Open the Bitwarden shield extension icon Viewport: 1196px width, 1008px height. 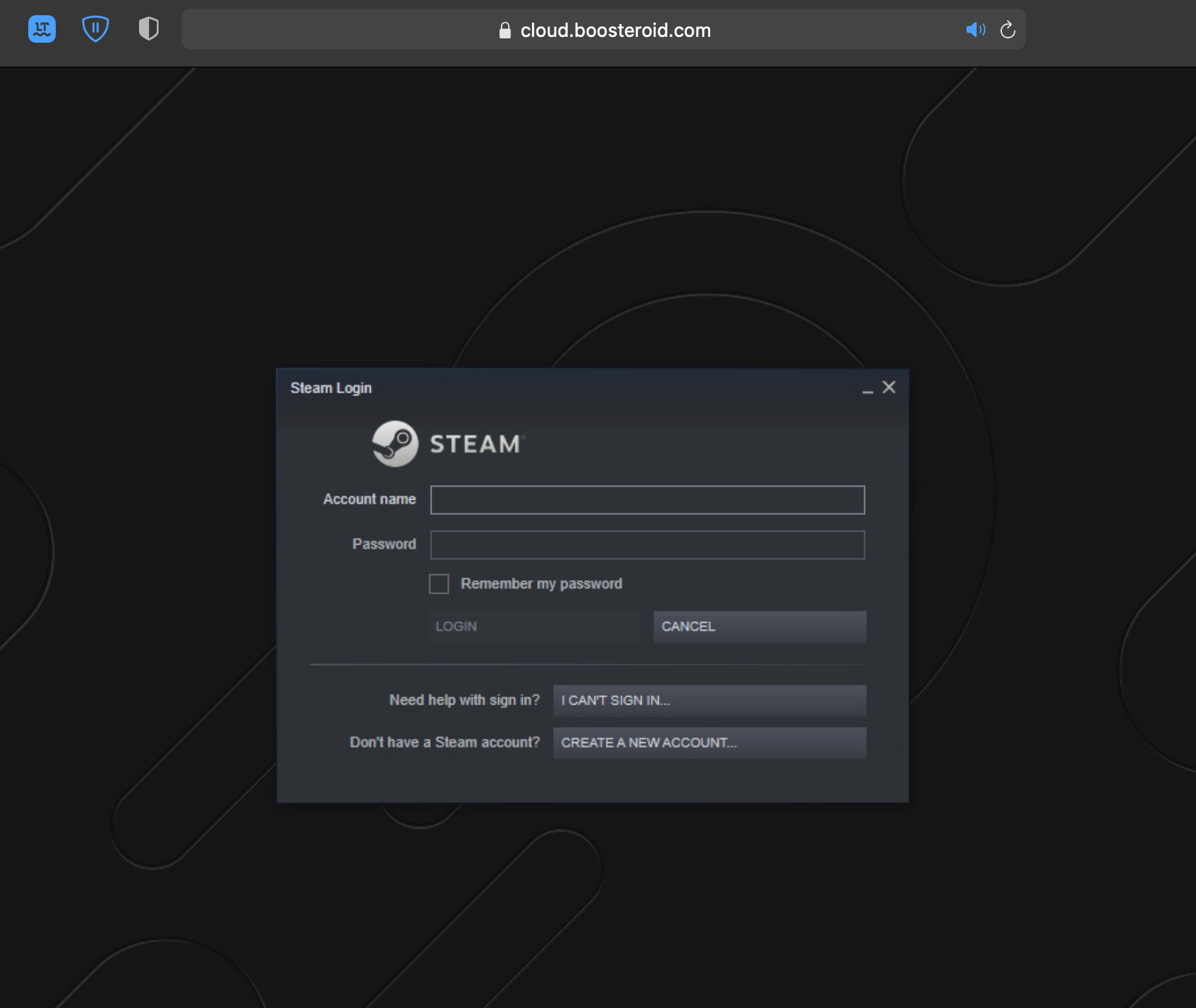point(96,29)
